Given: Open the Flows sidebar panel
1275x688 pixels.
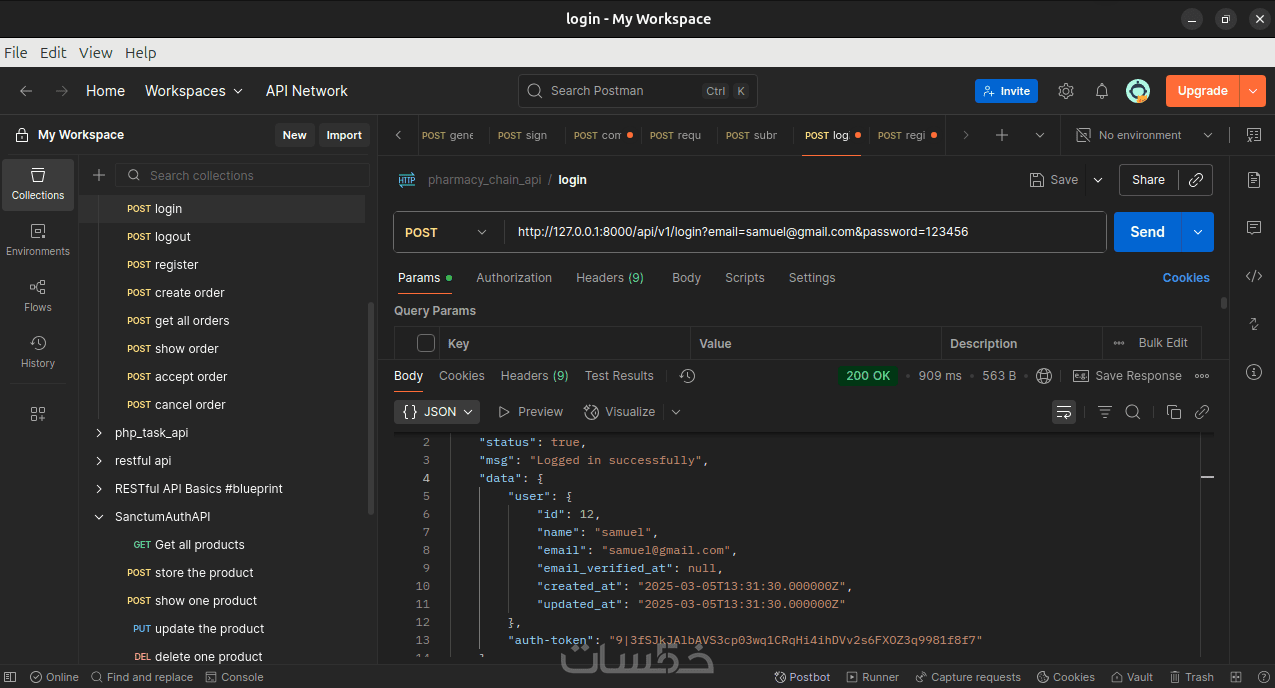Looking at the screenshot, I should [38, 296].
